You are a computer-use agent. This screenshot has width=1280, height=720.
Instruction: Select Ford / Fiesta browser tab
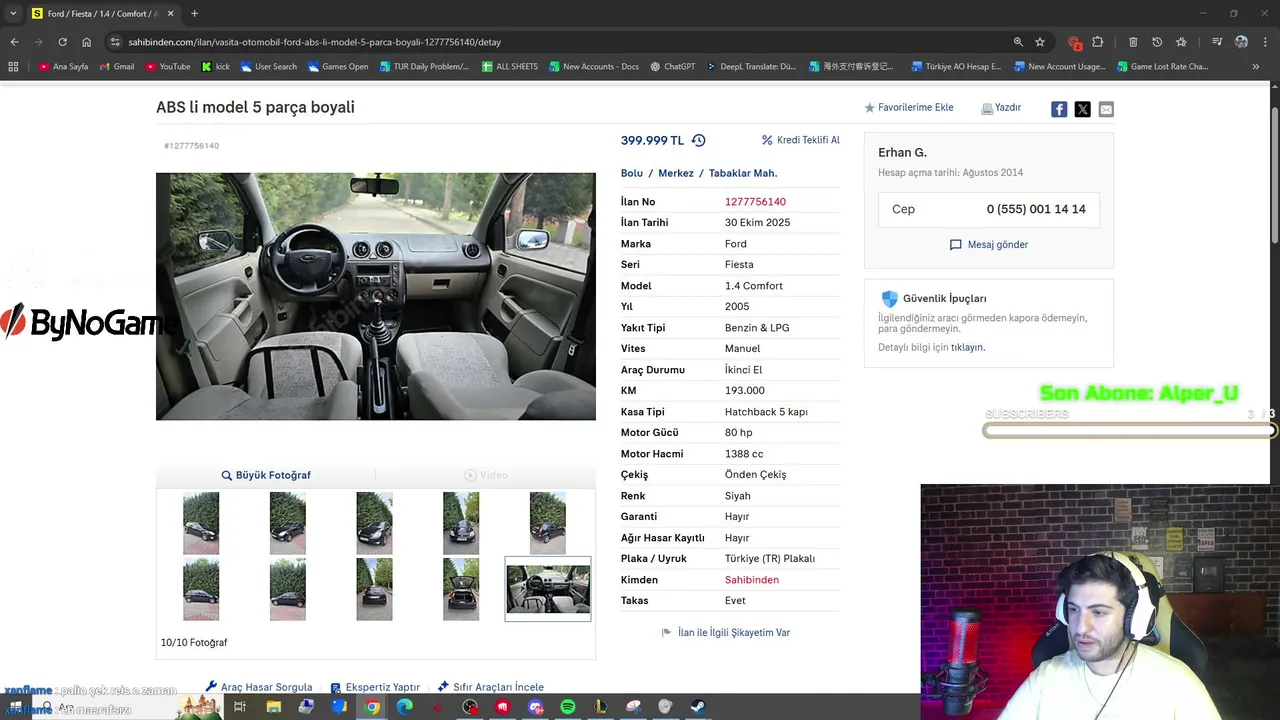(102, 14)
